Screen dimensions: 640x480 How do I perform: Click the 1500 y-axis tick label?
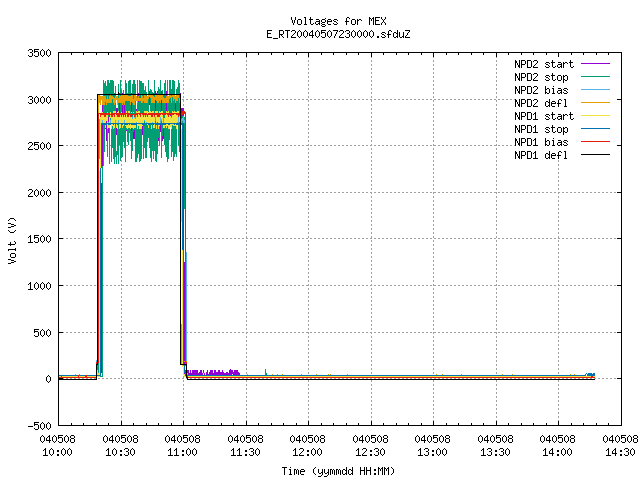click(40, 239)
